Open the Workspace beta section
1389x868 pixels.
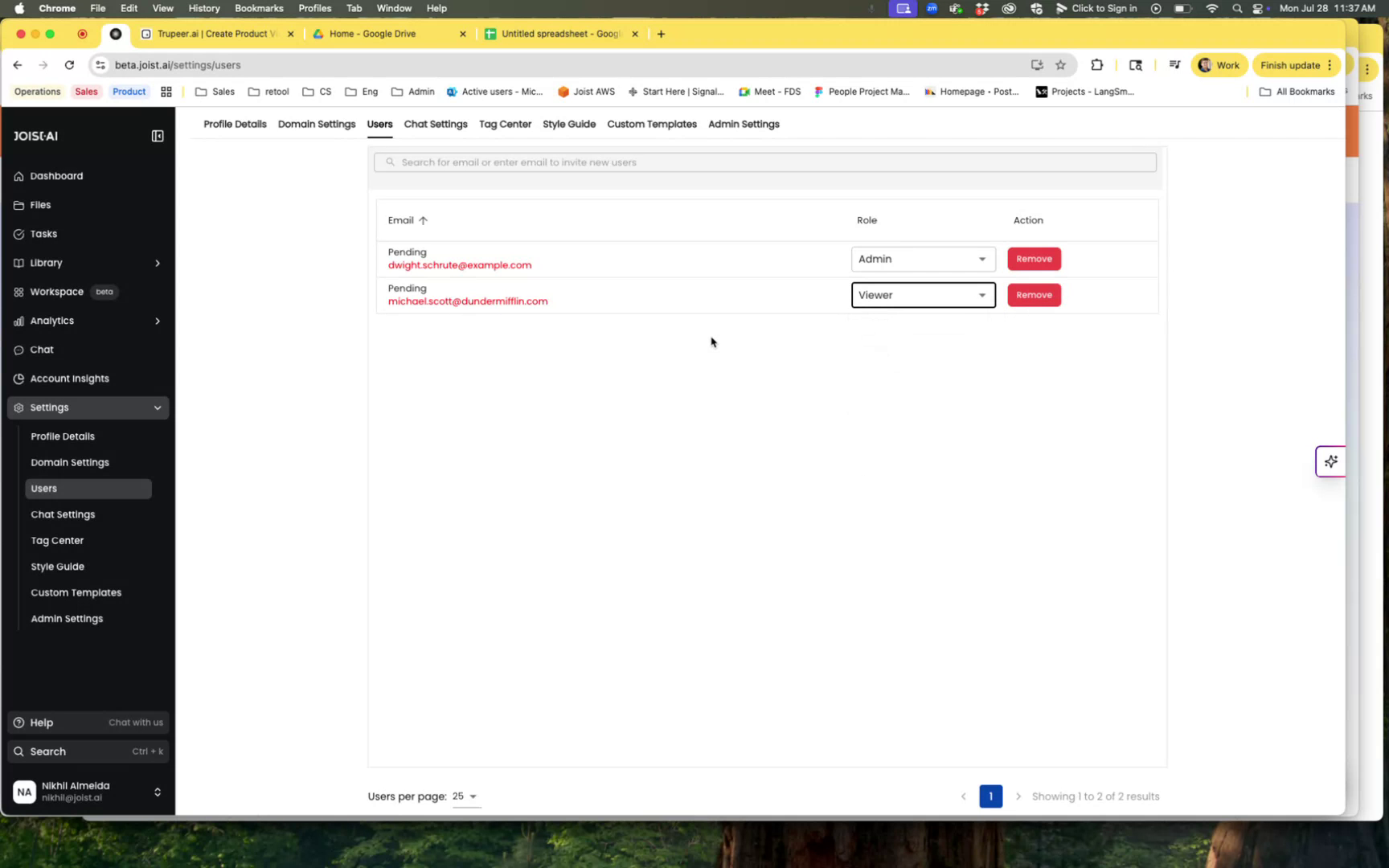[56, 292]
